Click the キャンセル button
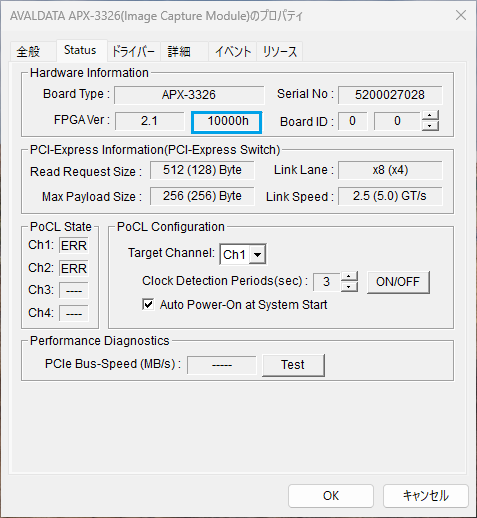The width and height of the screenshot is (477, 518). 426,496
